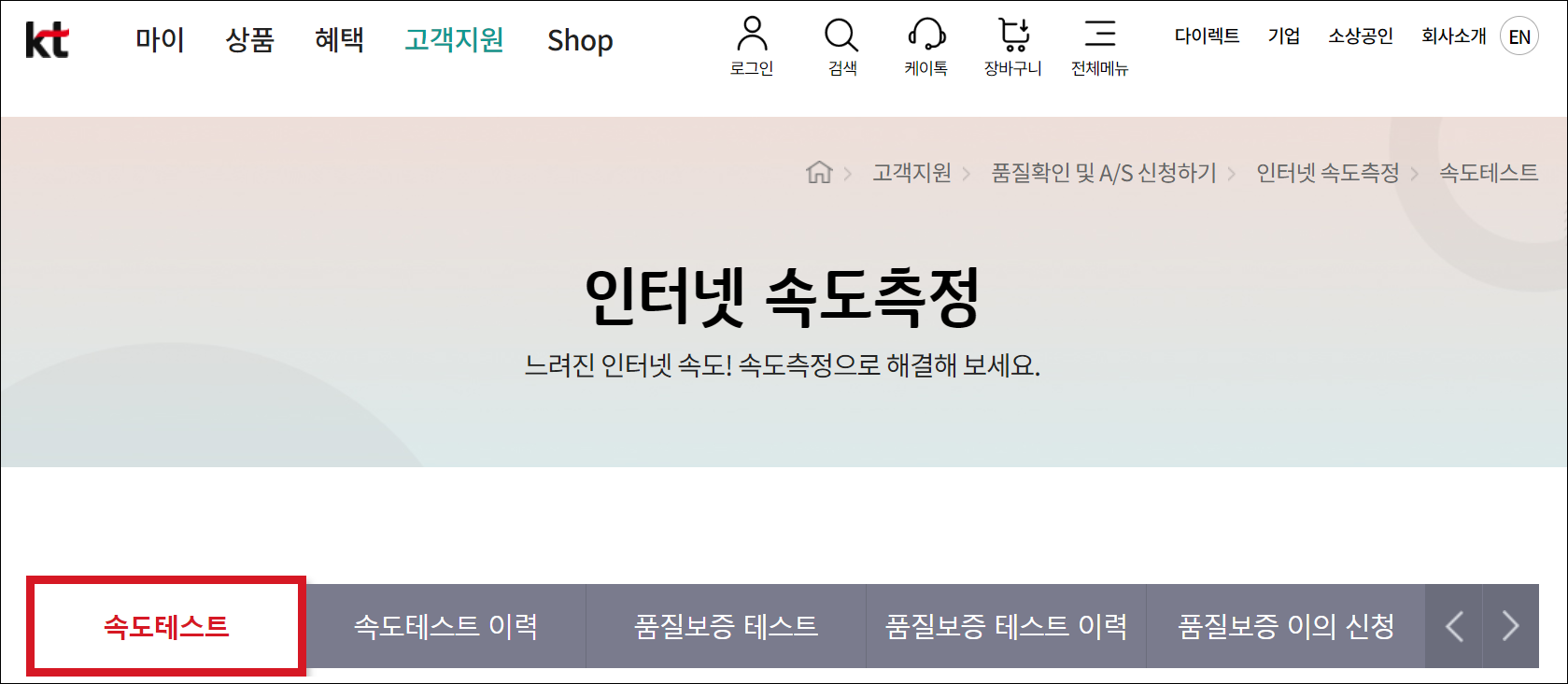Go to the 소상공인 link
This screenshot has height=684, width=1568.
click(x=1361, y=36)
